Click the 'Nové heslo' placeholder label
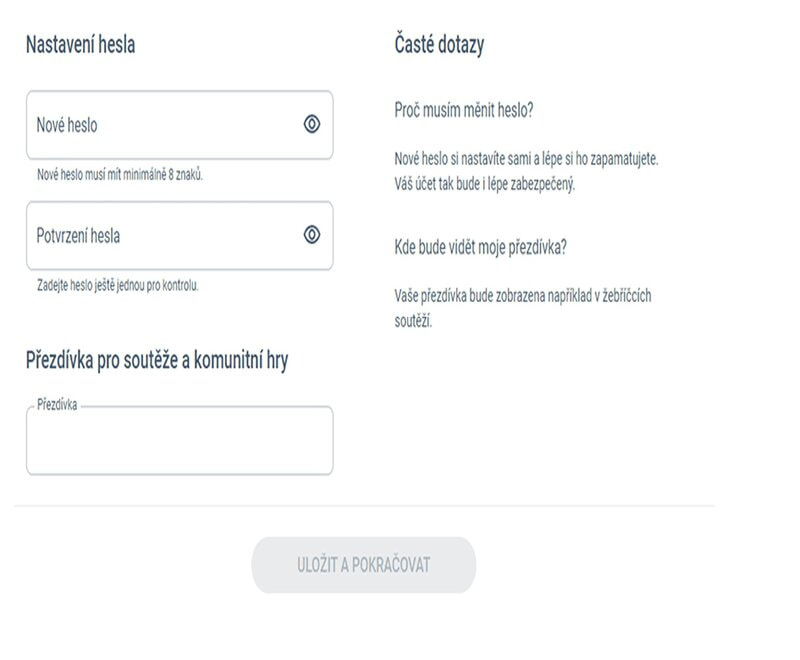This screenshot has width=800, height=660. coord(67,125)
